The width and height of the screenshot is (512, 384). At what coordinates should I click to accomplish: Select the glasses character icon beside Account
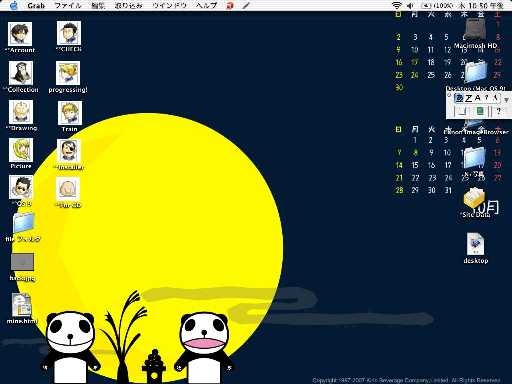(x=69, y=33)
